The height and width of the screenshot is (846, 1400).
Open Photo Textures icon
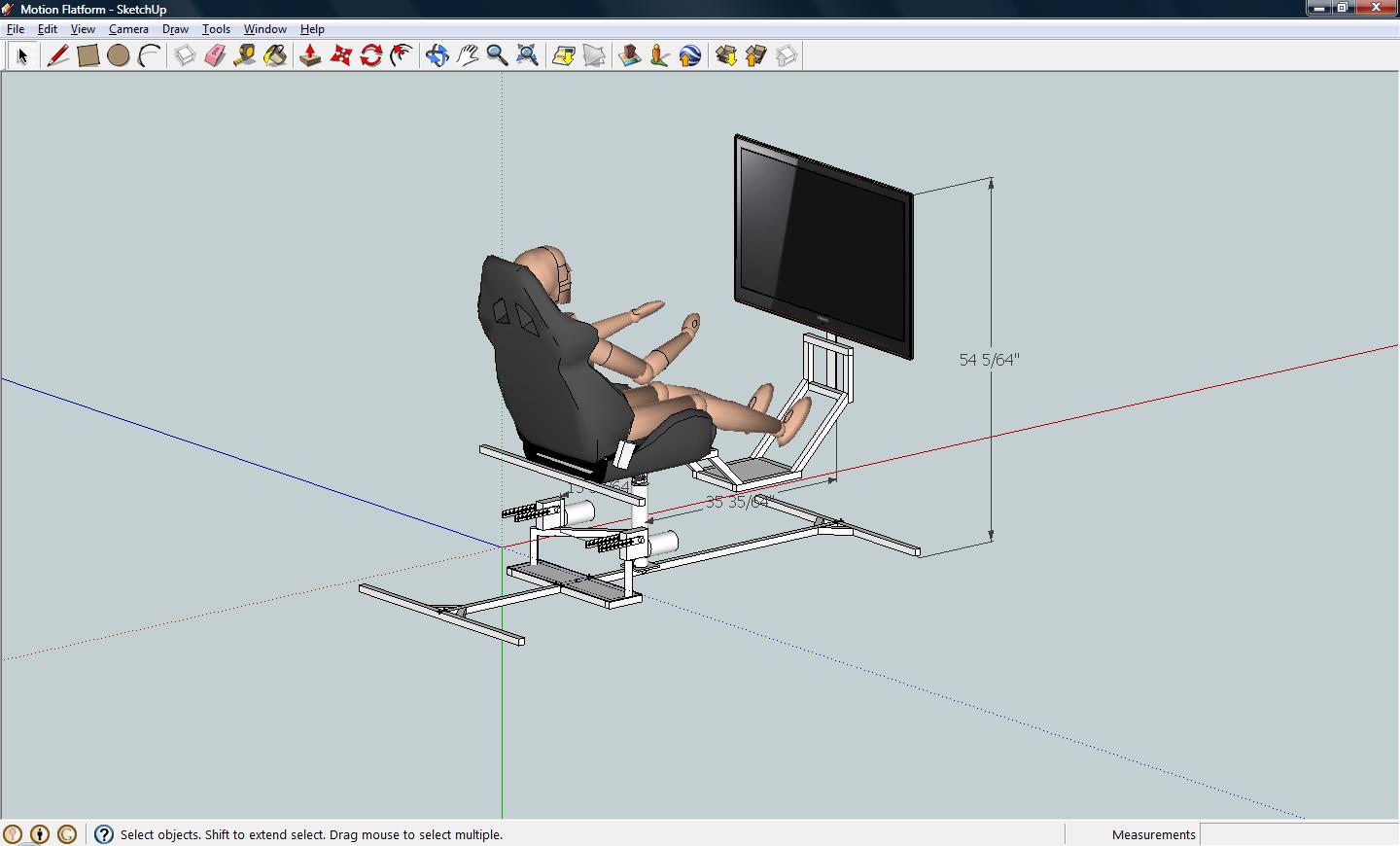660,55
